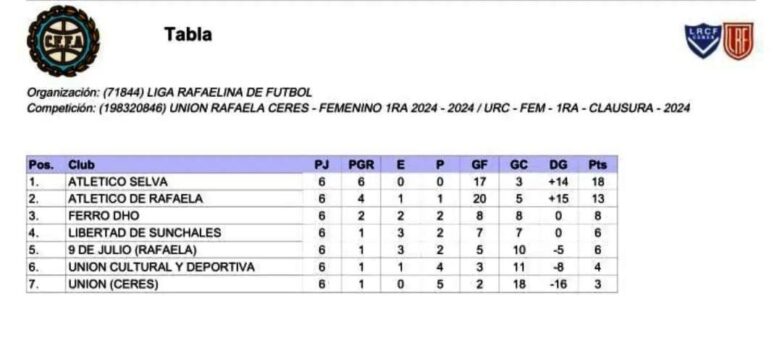The height and width of the screenshot is (361, 782).
Task: Click LIBERTAD DE SUNCHALES club cell
Action: point(145,233)
